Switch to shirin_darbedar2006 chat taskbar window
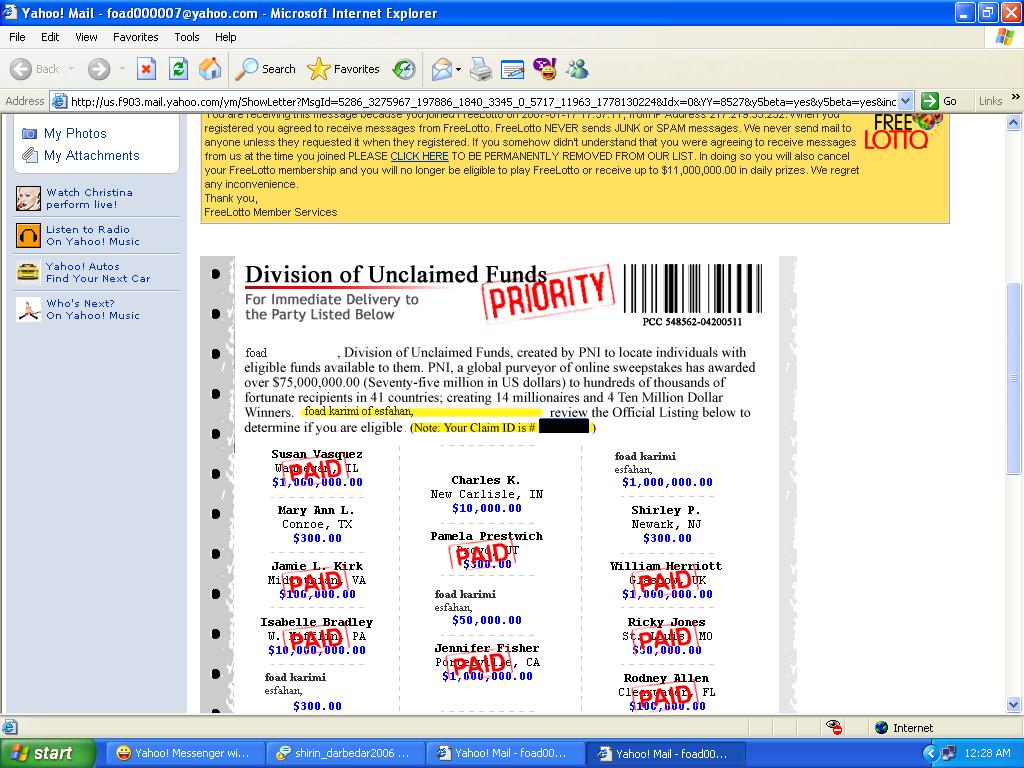This screenshot has height=768, width=1024. click(345, 753)
